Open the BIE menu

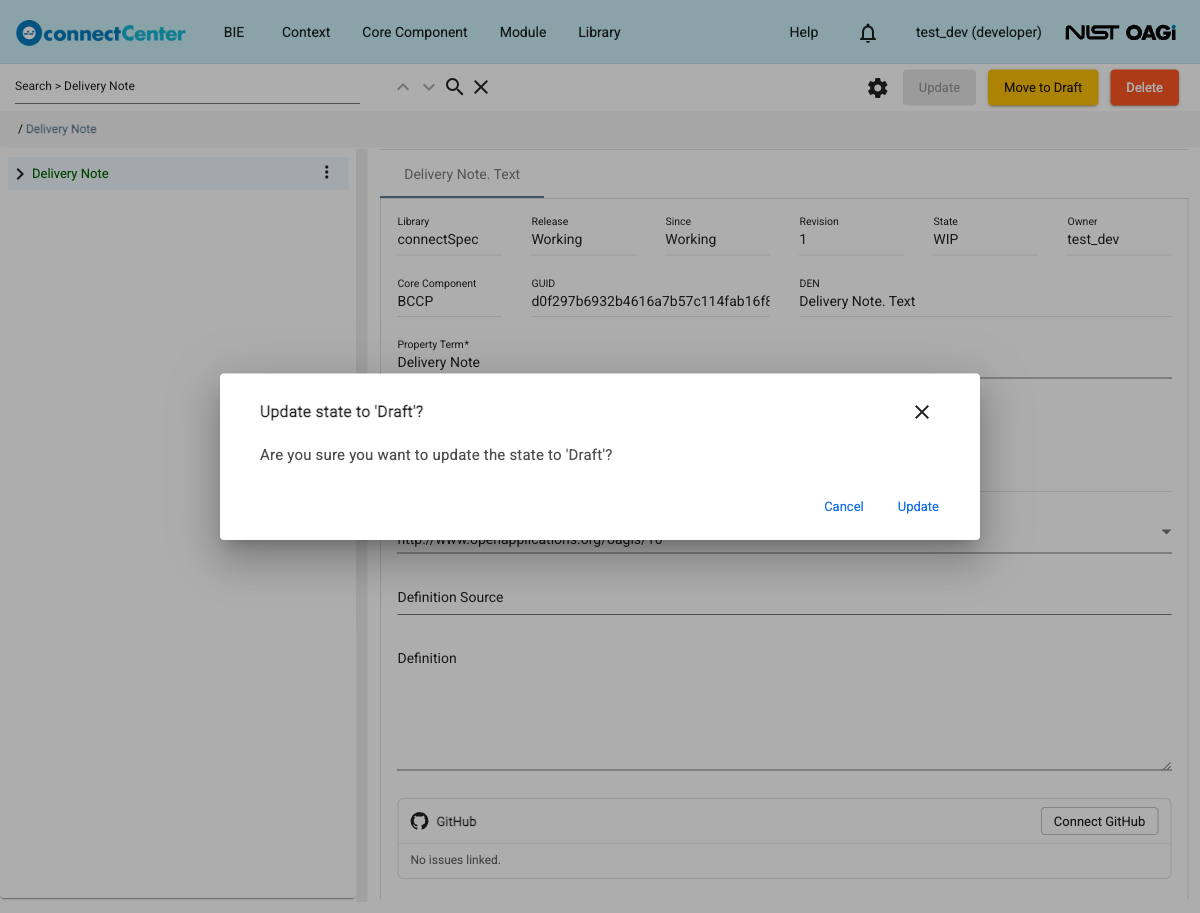point(234,32)
